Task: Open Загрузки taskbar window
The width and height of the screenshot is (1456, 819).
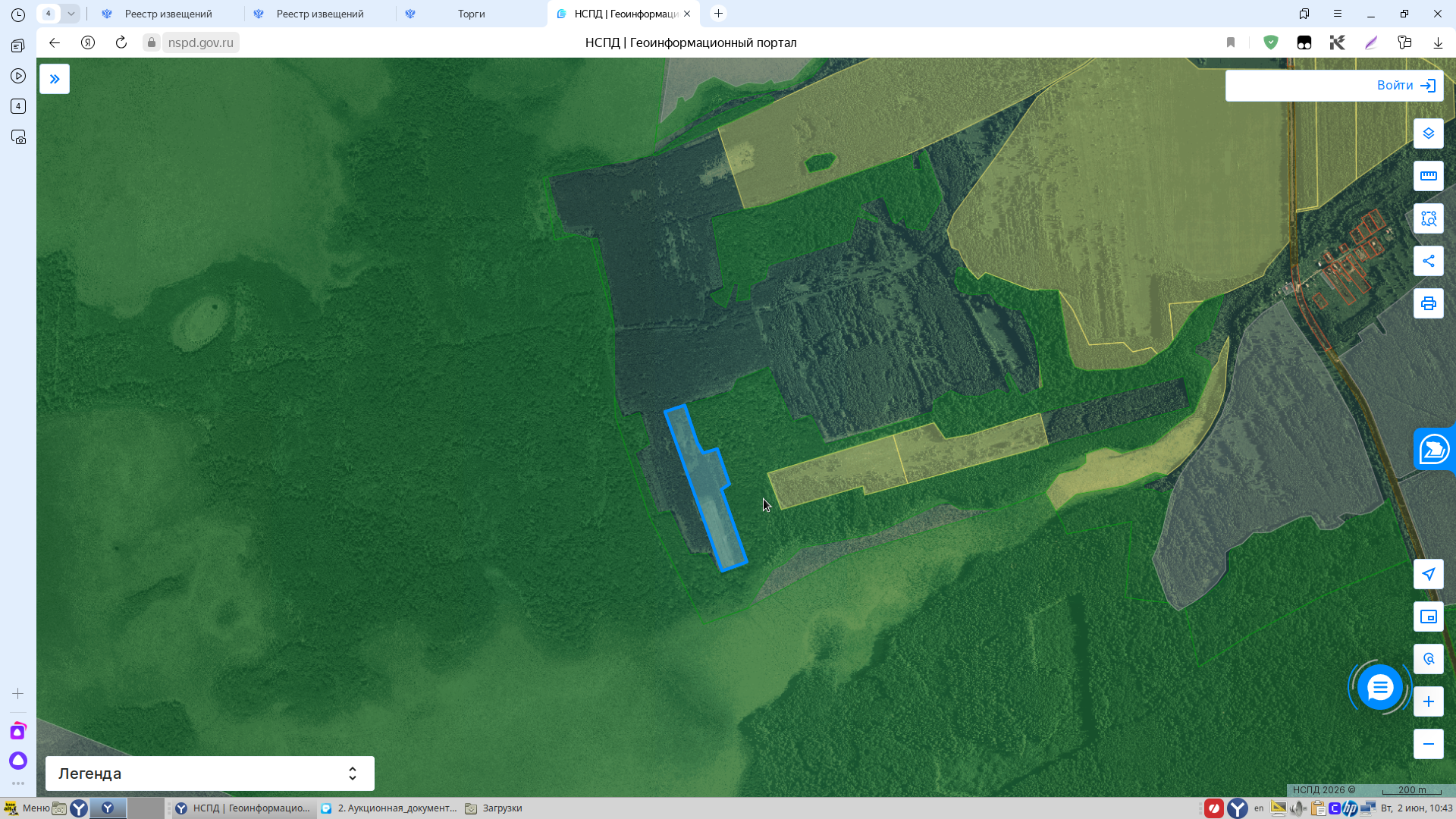Action: pyautogui.click(x=494, y=808)
